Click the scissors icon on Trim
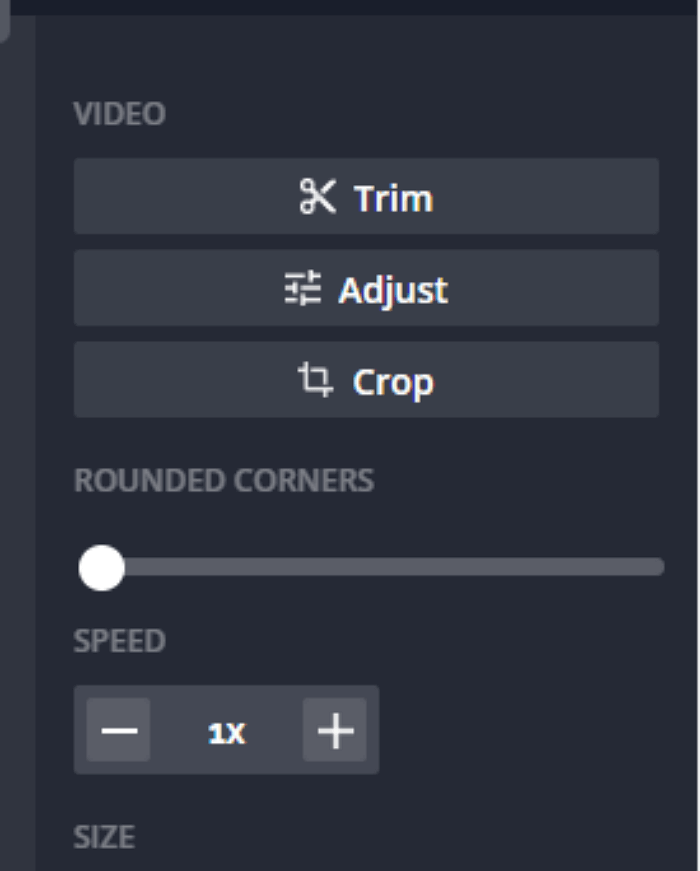The height and width of the screenshot is (871, 700). 317,197
